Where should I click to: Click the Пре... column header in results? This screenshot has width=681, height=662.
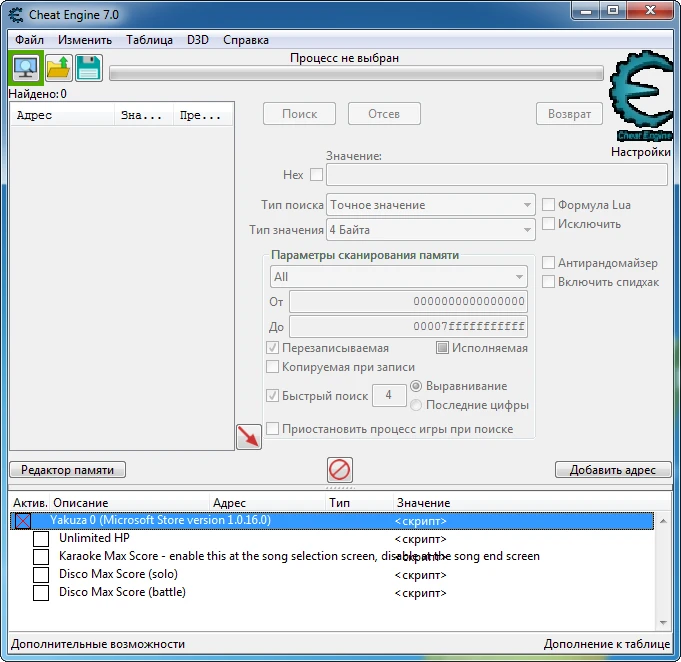pyautogui.click(x=203, y=115)
